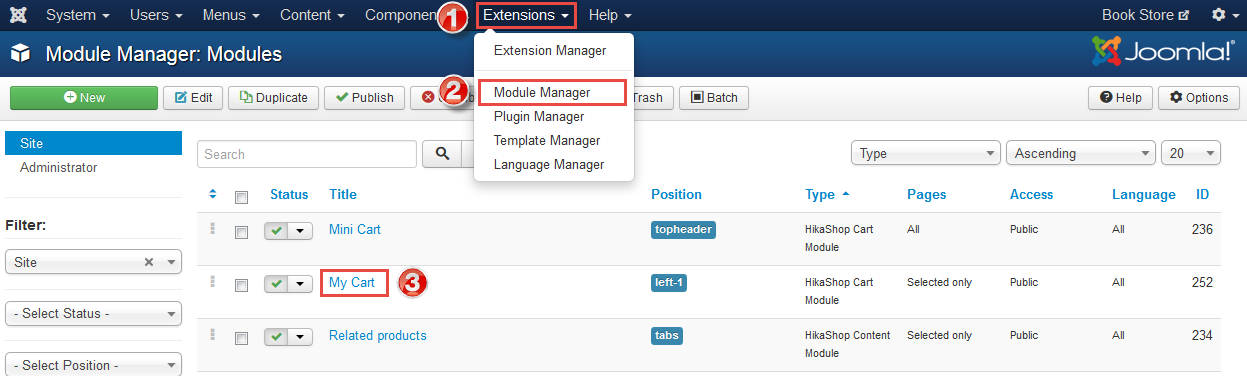Click the Batch toolbar button
This screenshot has height=376, width=1247.
tap(714, 97)
